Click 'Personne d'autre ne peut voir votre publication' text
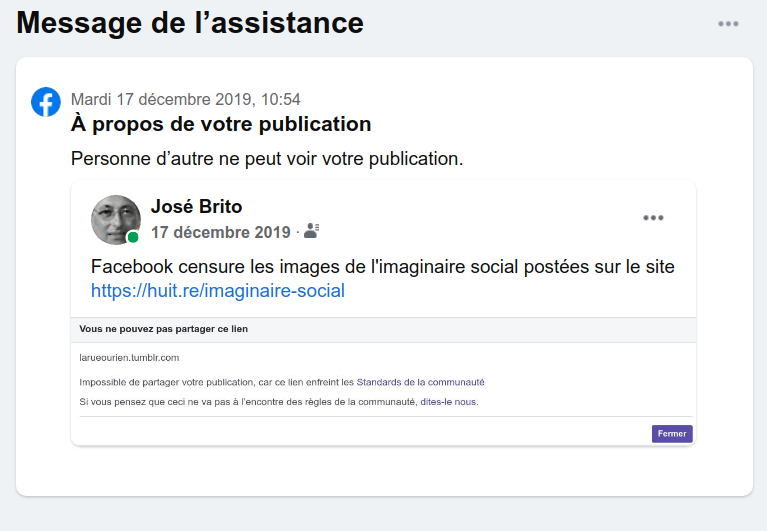The width and height of the screenshot is (767, 531). pyautogui.click(x=267, y=159)
